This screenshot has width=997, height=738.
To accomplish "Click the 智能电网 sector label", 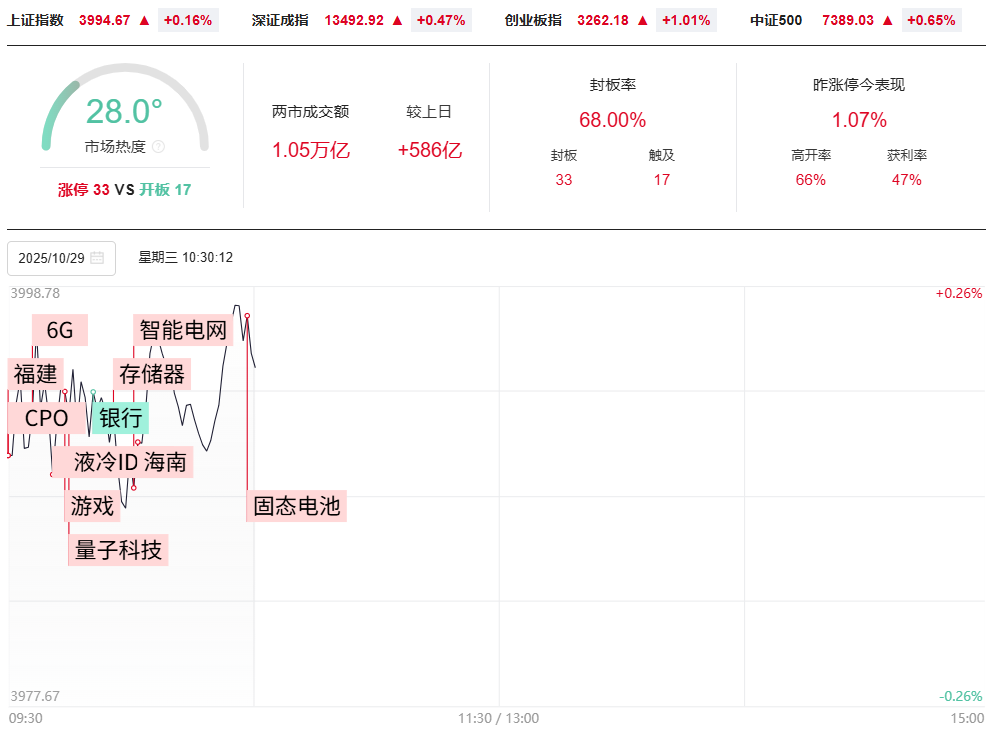I will (x=183, y=330).
